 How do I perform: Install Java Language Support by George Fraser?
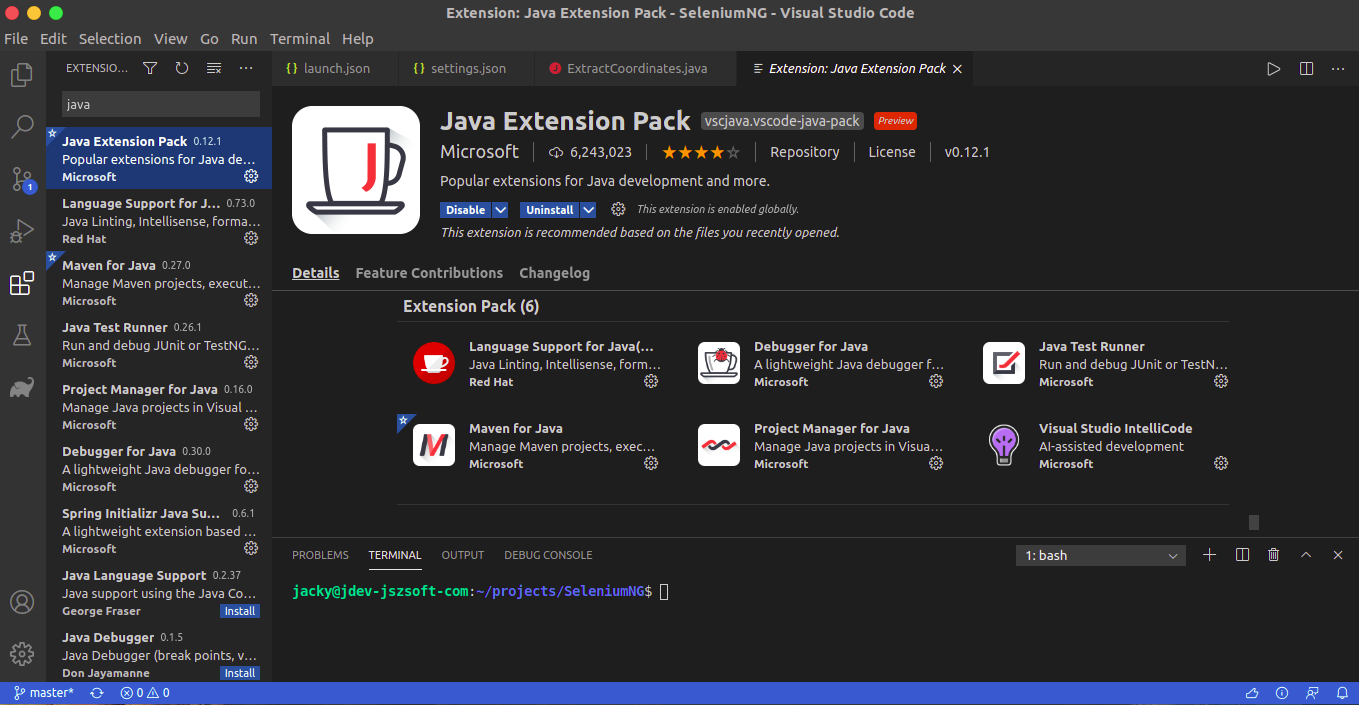point(240,611)
